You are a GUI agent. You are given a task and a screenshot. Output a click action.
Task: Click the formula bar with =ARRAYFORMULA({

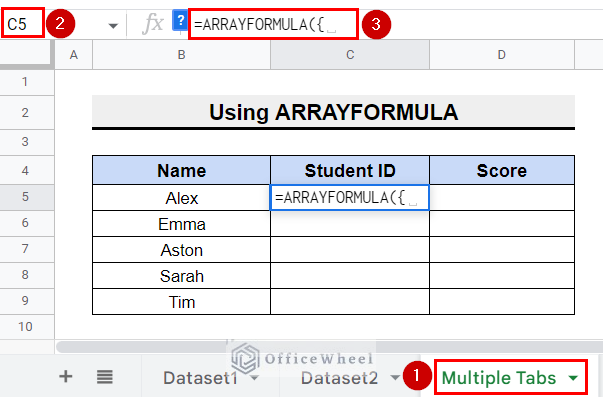pyautogui.click(x=273, y=24)
